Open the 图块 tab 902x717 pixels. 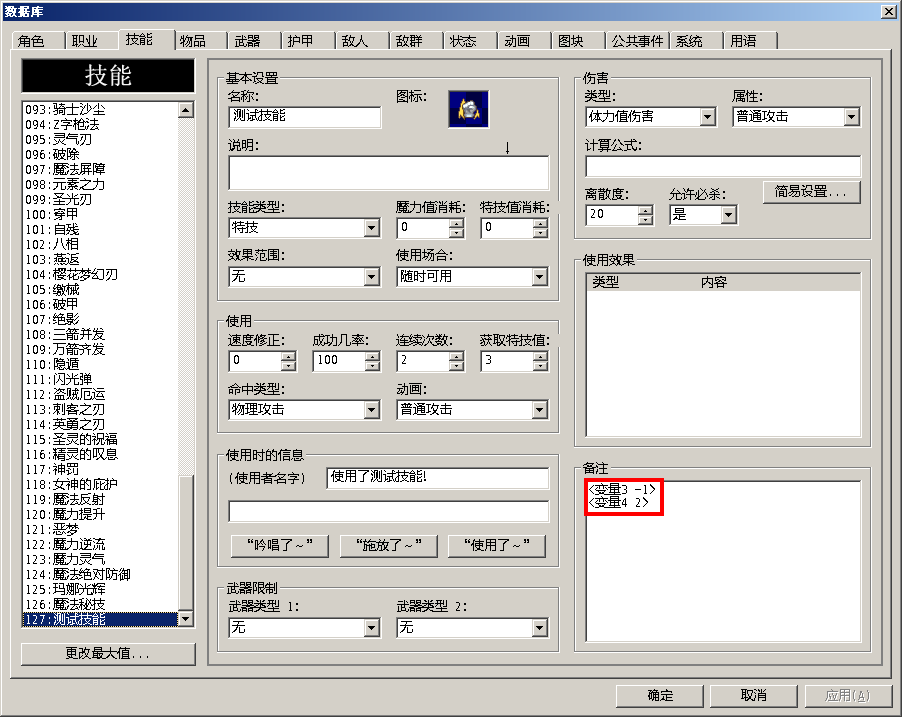pos(578,41)
